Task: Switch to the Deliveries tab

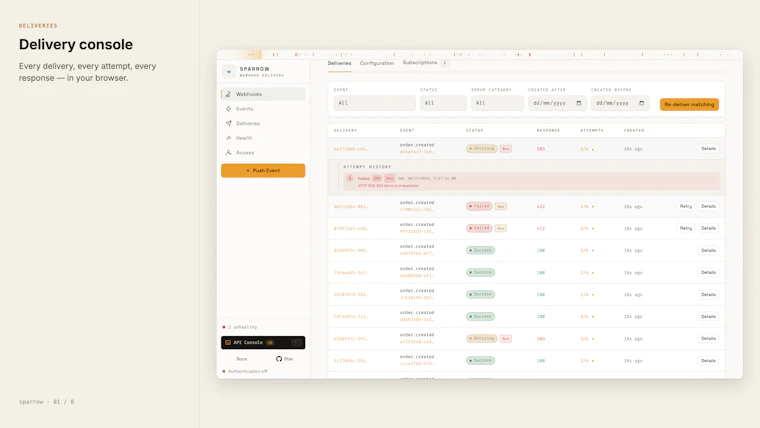Action: [339, 63]
